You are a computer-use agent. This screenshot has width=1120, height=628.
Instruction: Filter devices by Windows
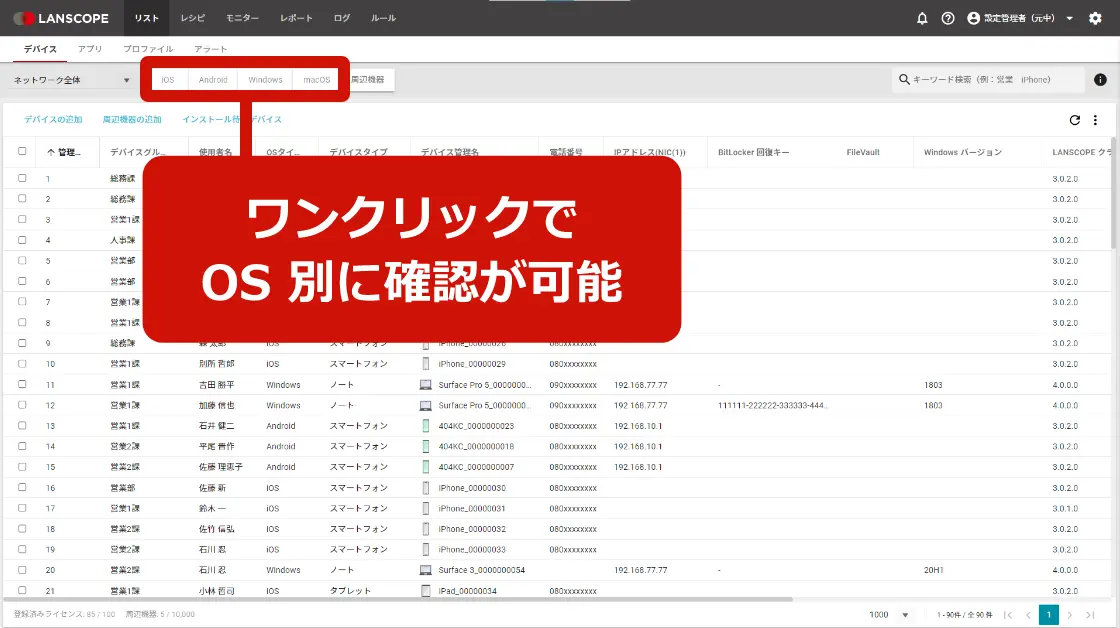pos(265,80)
